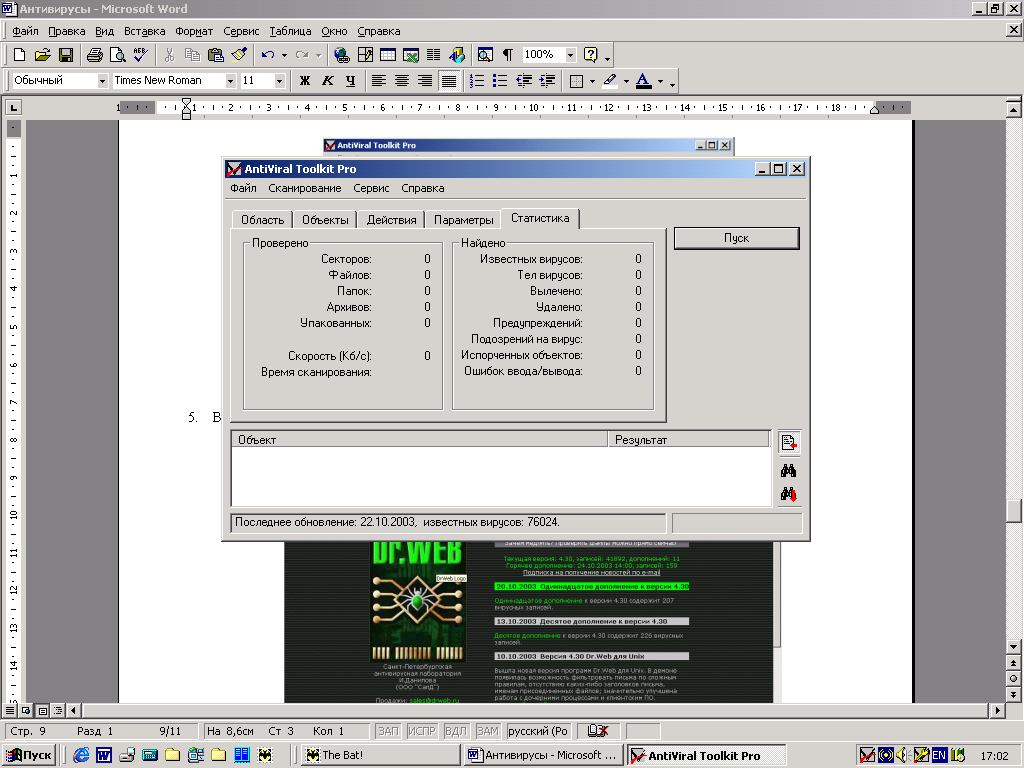Switch to the Объекты tab in AVP

pyautogui.click(x=325, y=219)
